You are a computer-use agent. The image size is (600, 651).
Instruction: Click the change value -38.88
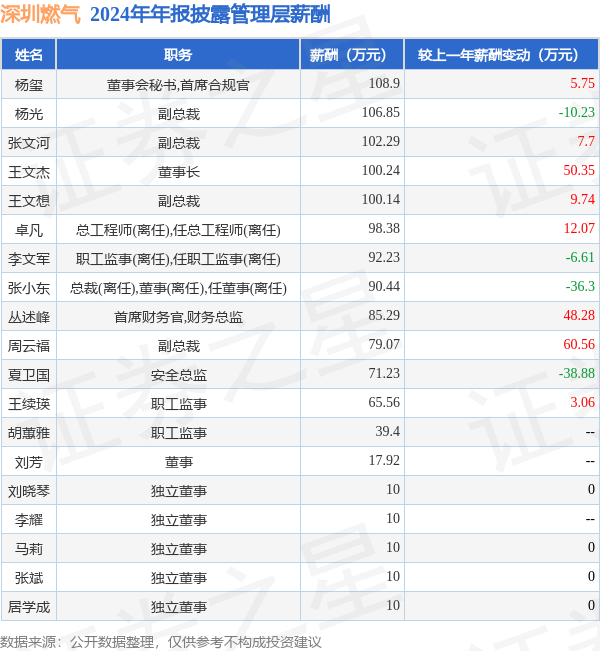click(x=577, y=373)
